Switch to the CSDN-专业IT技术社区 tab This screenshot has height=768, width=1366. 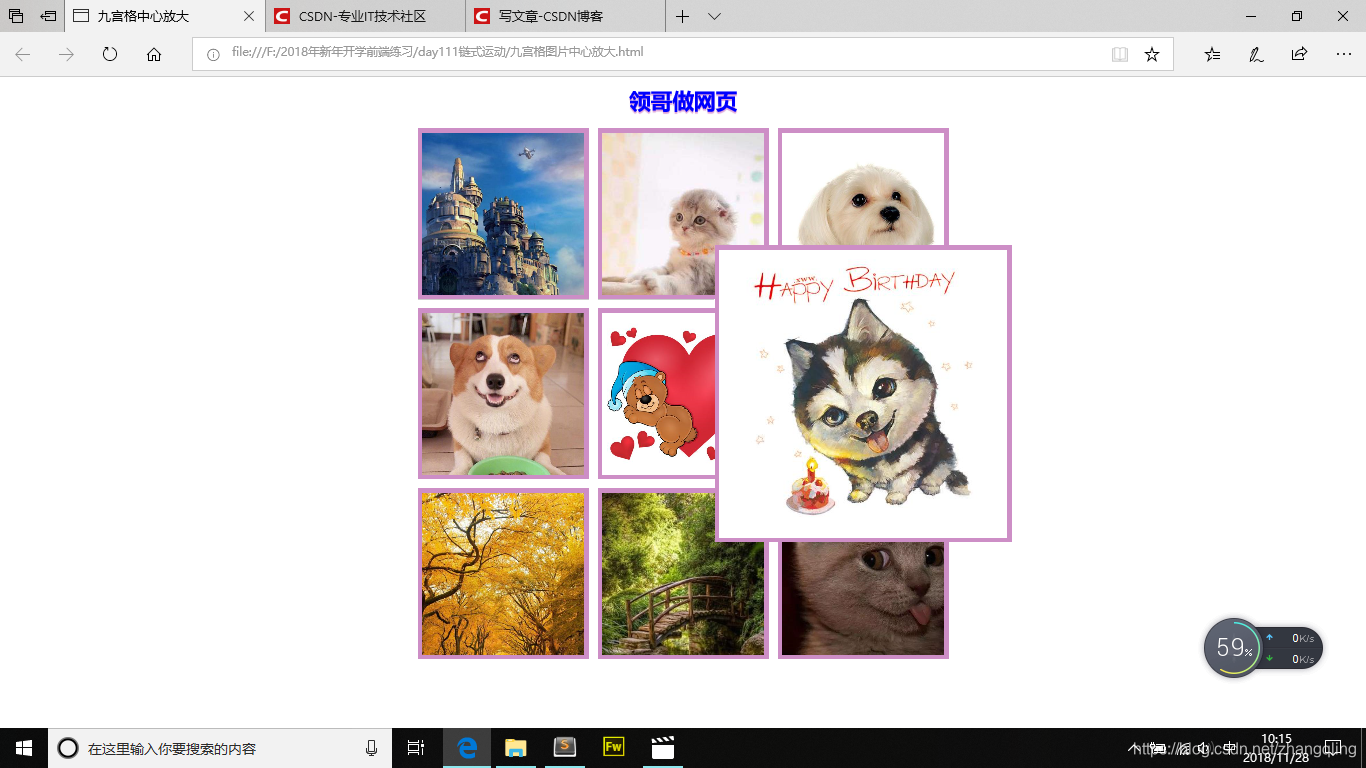click(365, 16)
